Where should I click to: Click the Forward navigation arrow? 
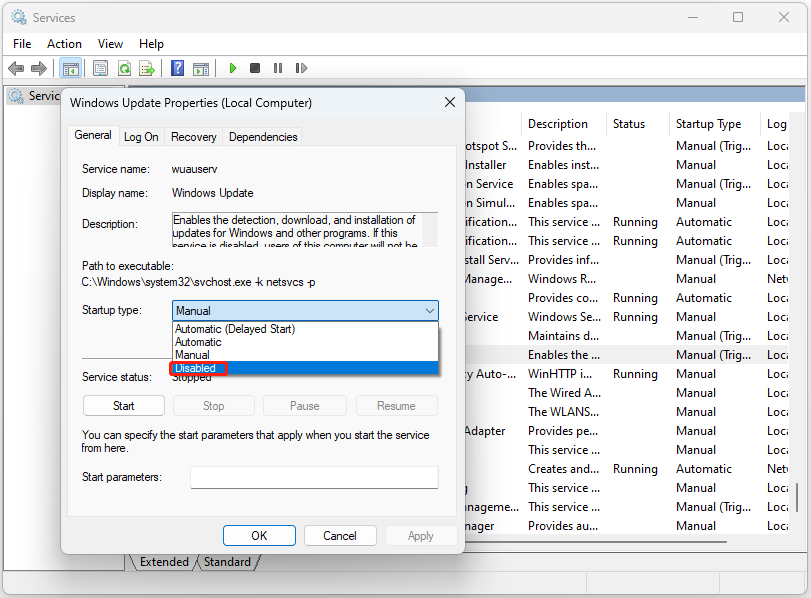(39, 68)
